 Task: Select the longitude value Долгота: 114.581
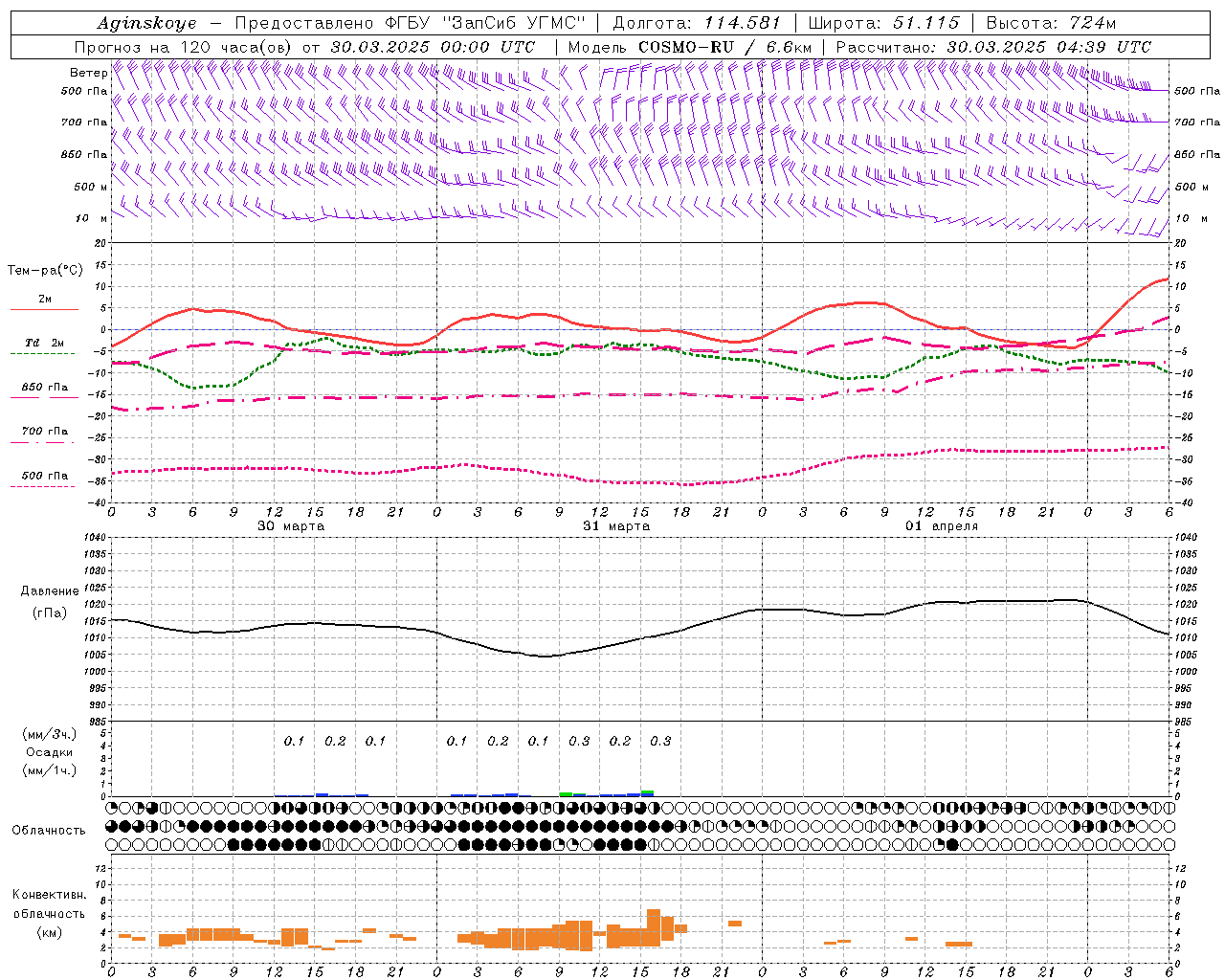[697, 23]
